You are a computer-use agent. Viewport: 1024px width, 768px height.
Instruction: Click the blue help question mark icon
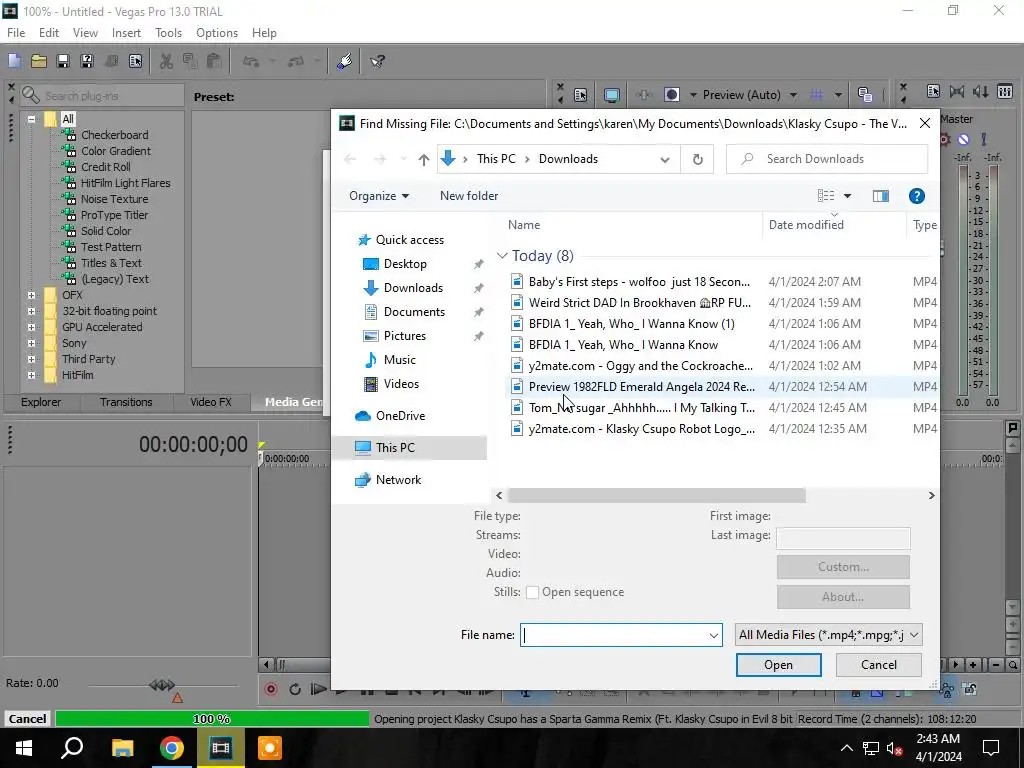(x=916, y=196)
